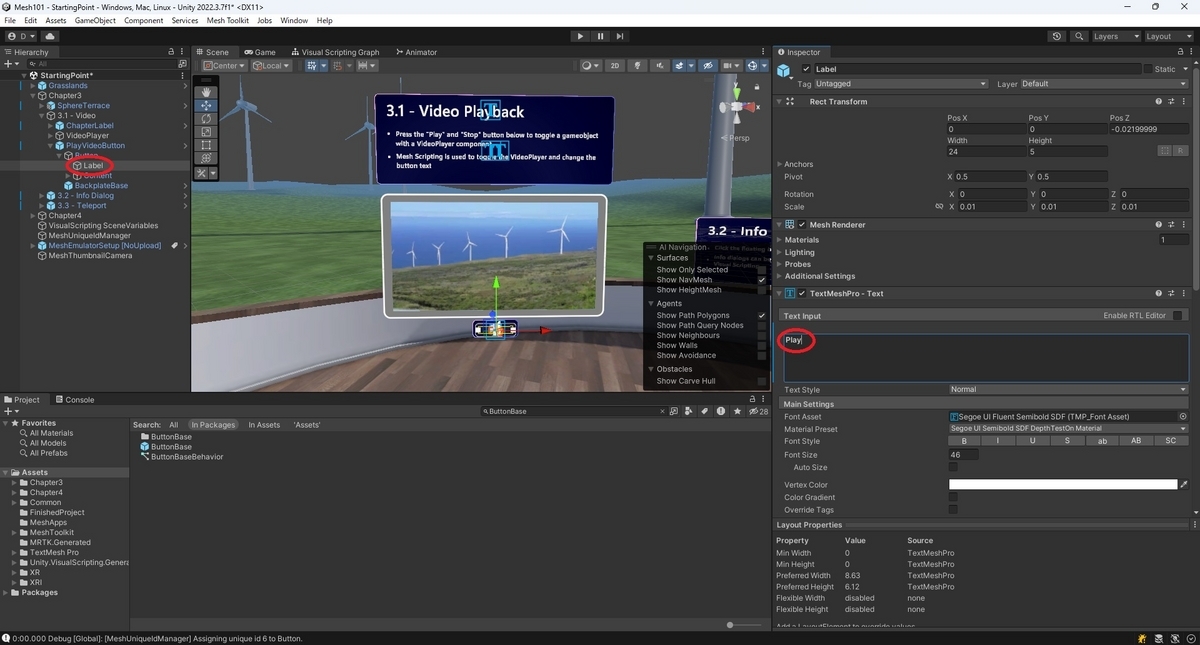The width and height of the screenshot is (1200, 645).
Task: Expand the Anchors section
Action: pos(781,164)
